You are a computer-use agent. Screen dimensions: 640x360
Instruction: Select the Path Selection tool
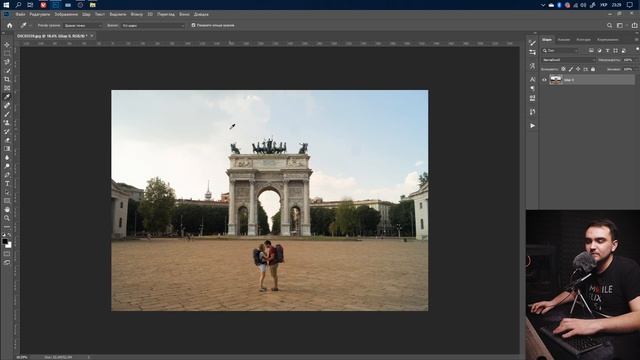click(x=7, y=192)
